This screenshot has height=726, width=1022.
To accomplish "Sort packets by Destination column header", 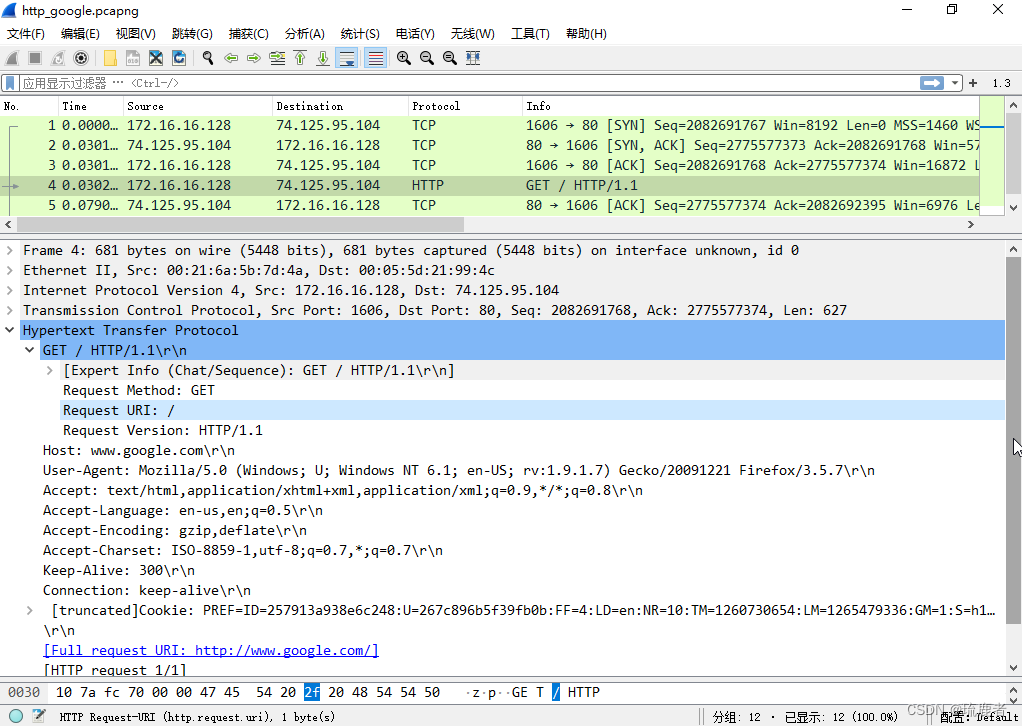I will pyautogui.click(x=340, y=106).
